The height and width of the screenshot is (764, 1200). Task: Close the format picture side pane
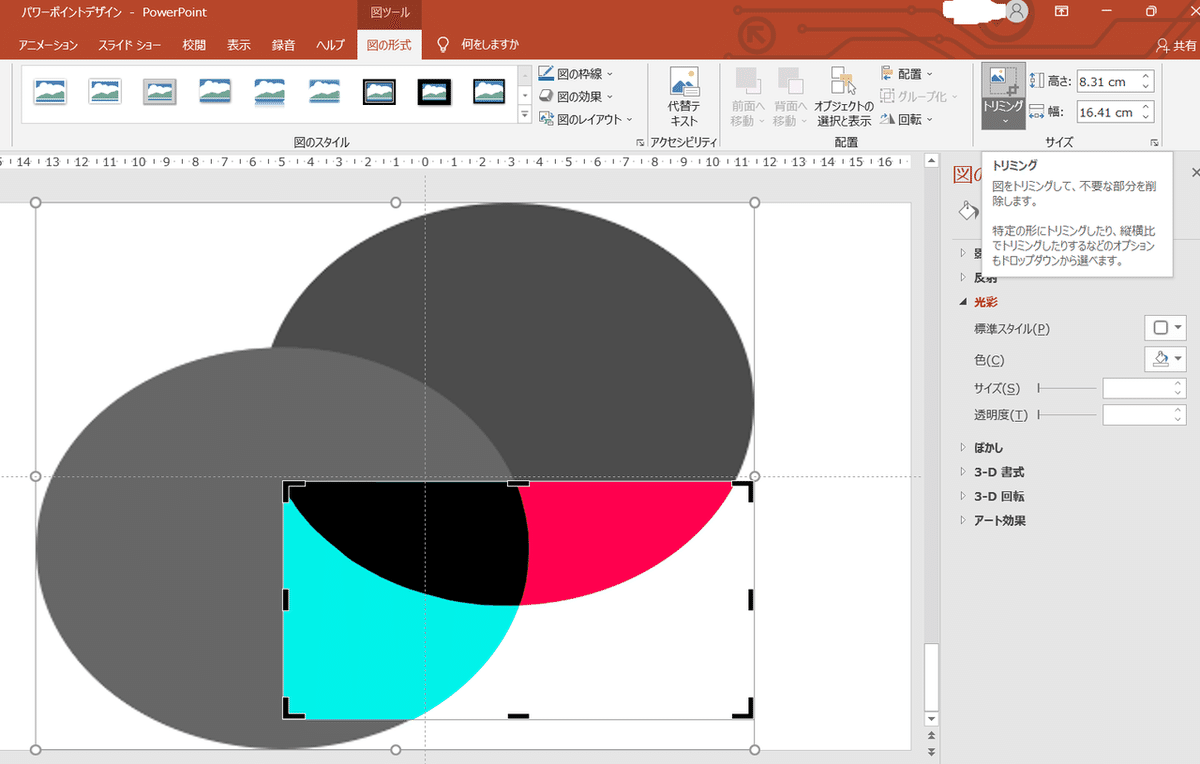1195,173
